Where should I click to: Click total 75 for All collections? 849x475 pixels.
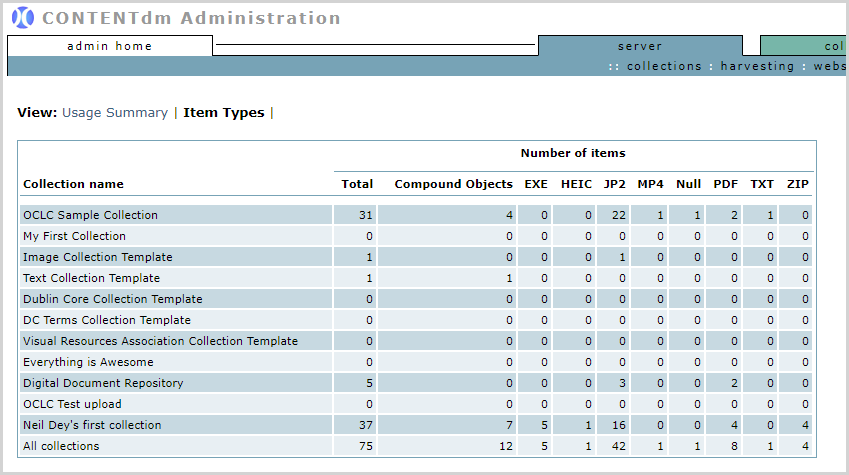365,446
